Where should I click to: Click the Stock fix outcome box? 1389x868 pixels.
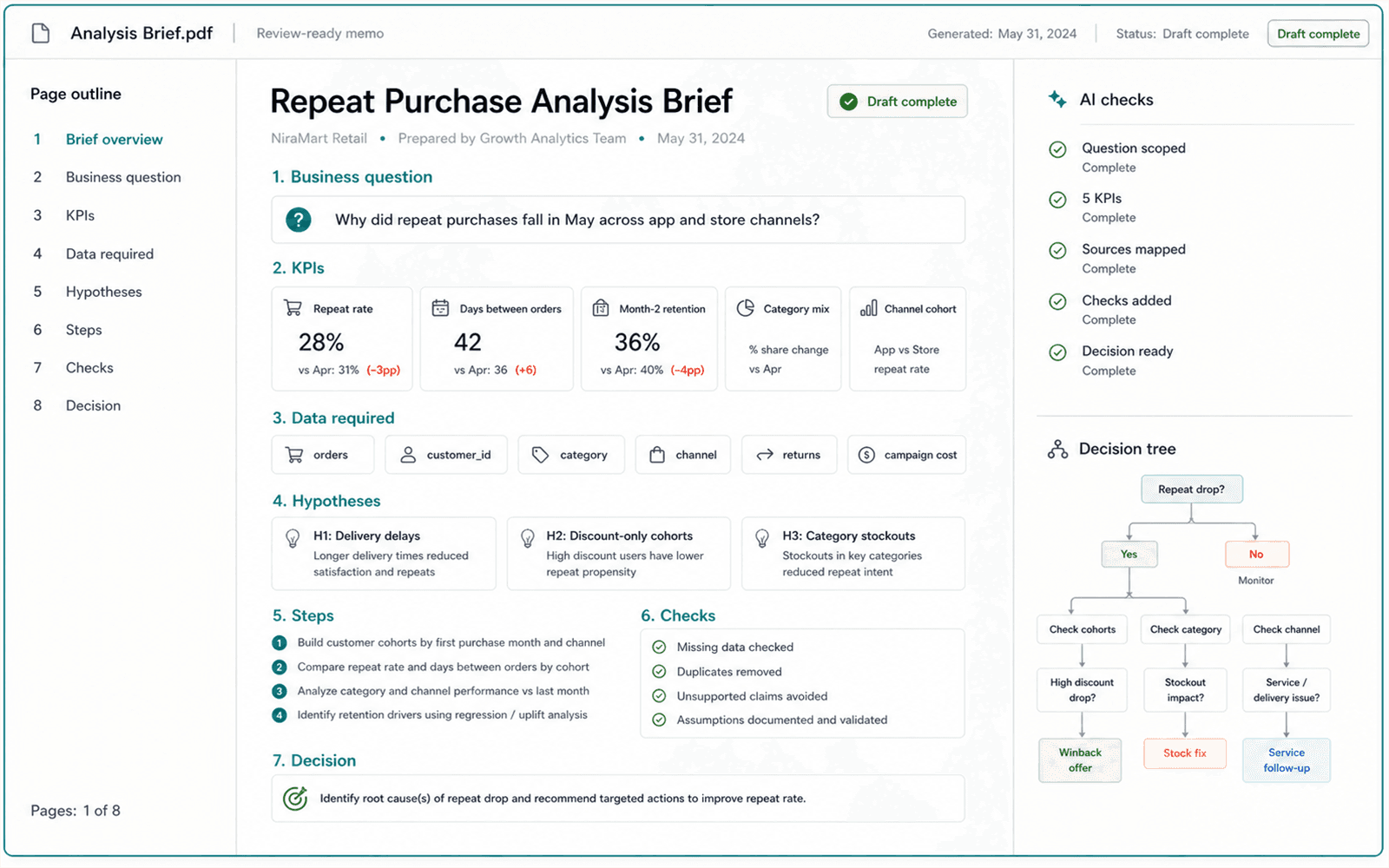(x=1185, y=753)
